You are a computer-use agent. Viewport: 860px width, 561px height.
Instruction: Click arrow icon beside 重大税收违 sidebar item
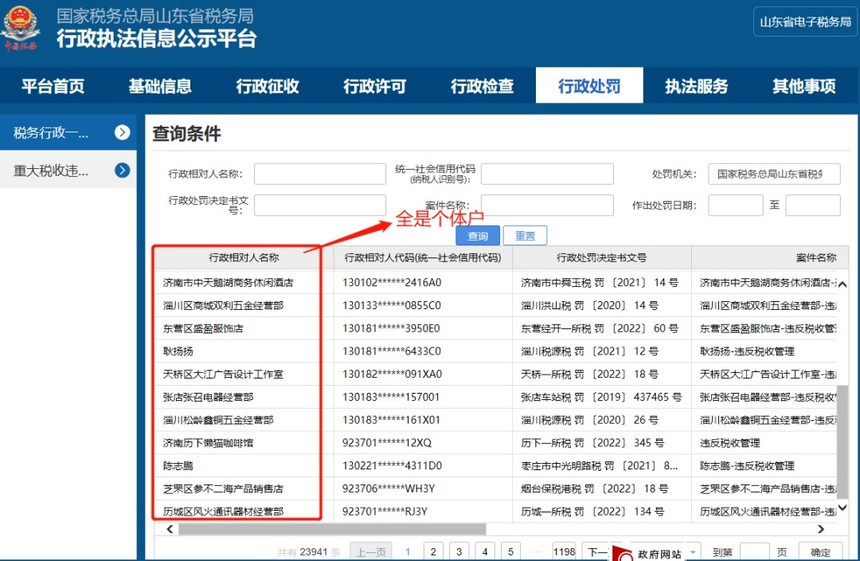point(122,170)
